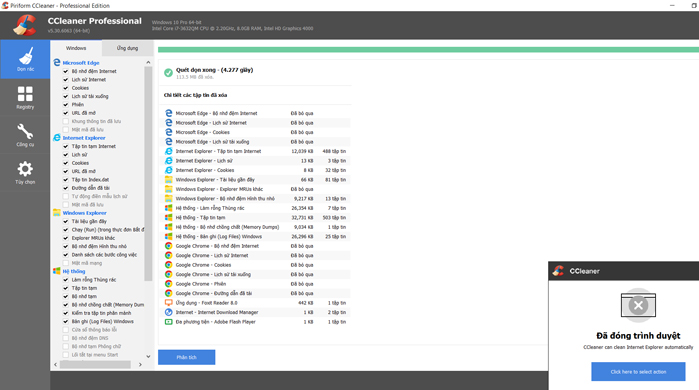Enable Bộ nhớ đệm DNS checkbox
Image resolution: width=699 pixels, height=390 pixels.
tap(66, 338)
